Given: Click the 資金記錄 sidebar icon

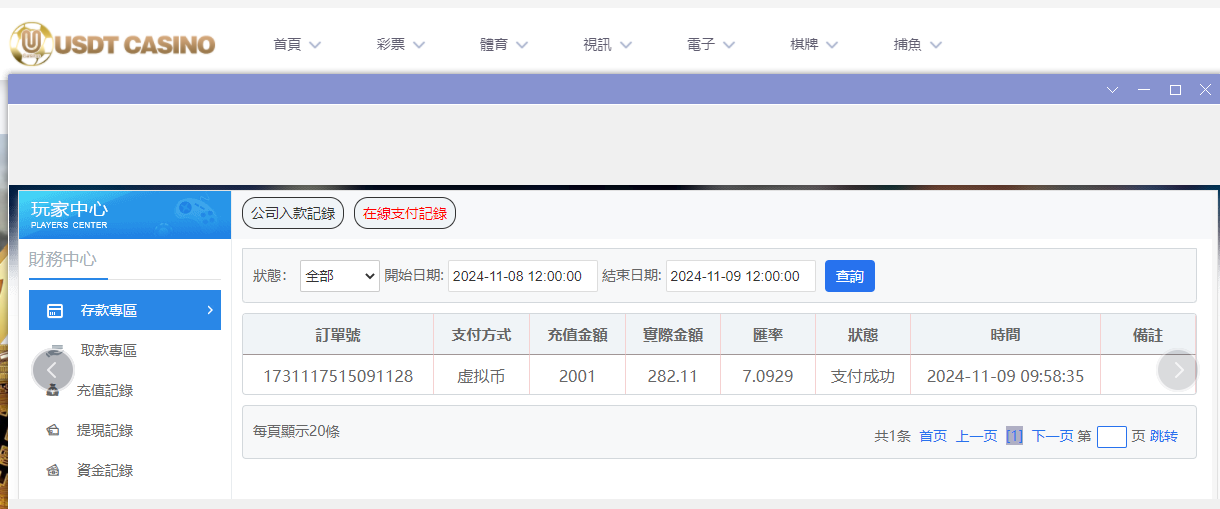Looking at the screenshot, I should [x=53, y=471].
